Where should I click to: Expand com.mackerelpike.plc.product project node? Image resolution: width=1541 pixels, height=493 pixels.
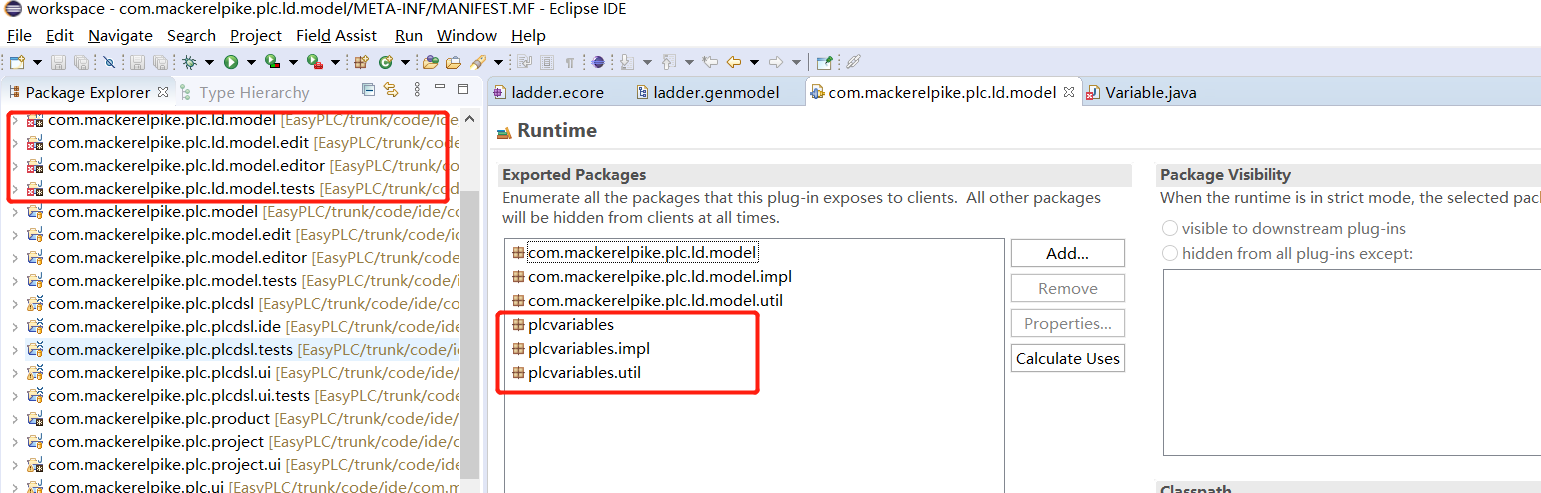point(14,419)
